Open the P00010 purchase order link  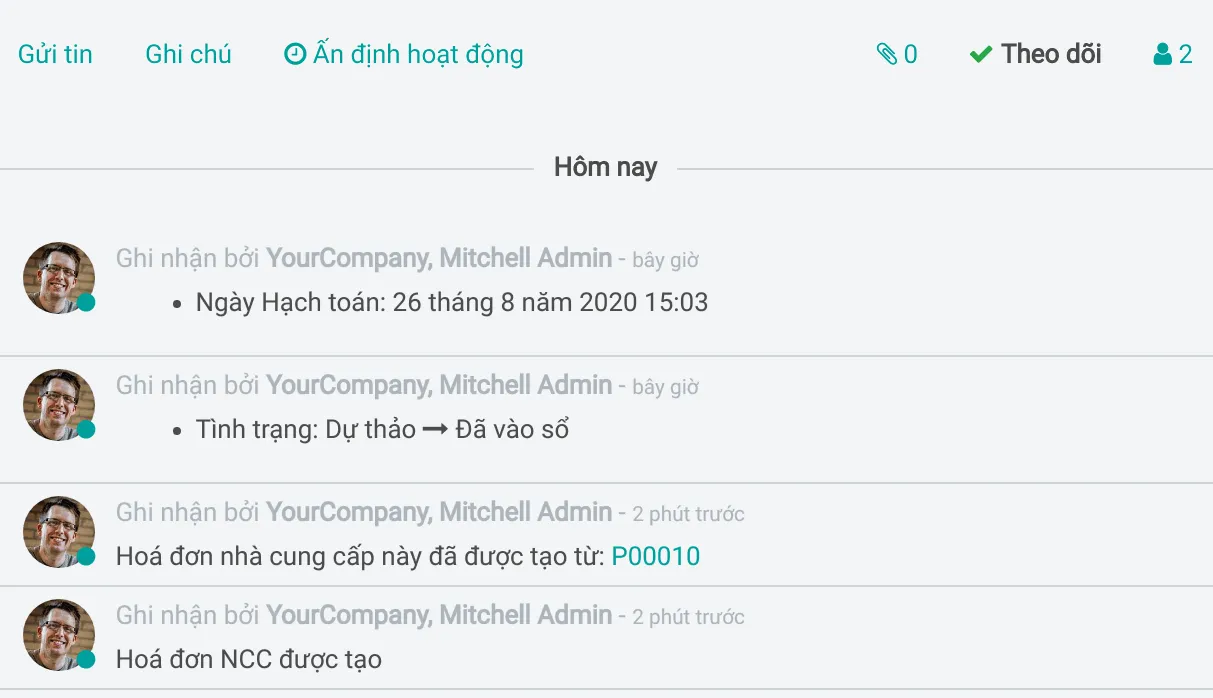click(655, 556)
